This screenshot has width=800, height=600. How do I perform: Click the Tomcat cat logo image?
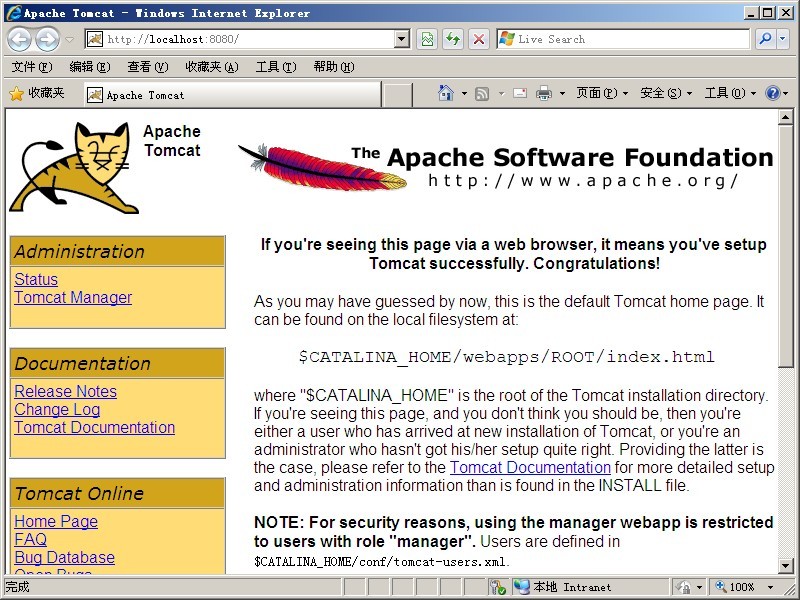74,168
